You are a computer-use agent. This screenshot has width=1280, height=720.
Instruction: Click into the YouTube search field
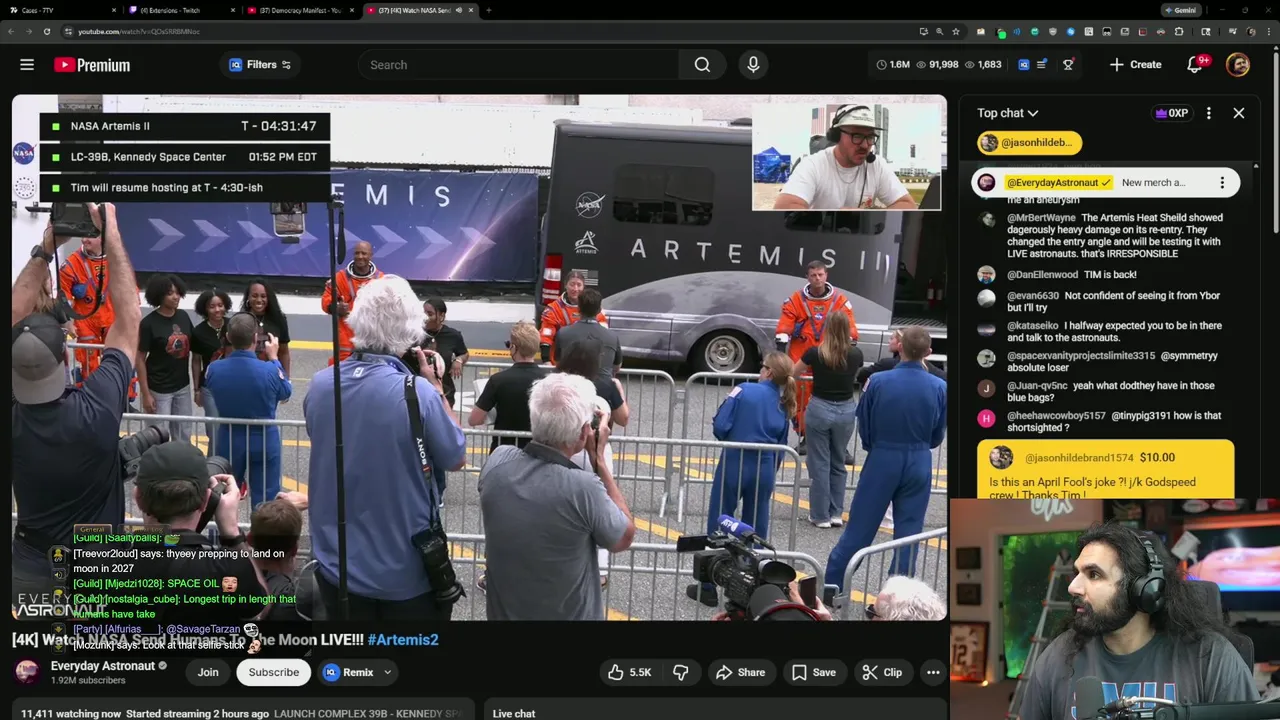click(x=520, y=65)
